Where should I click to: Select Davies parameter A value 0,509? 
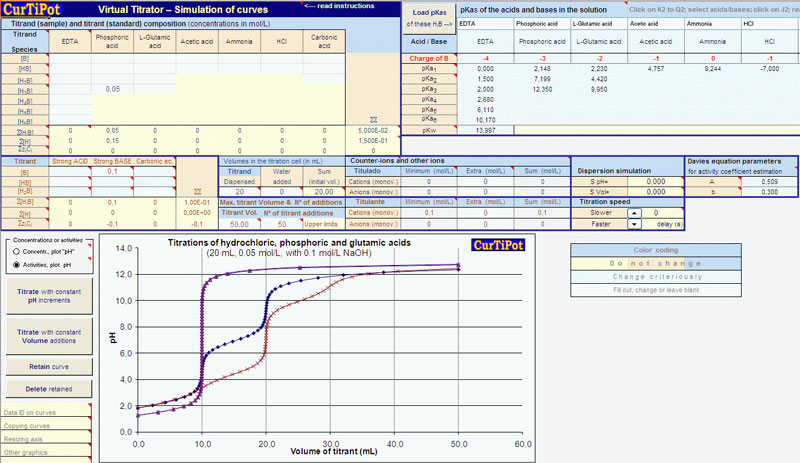(x=769, y=181)
